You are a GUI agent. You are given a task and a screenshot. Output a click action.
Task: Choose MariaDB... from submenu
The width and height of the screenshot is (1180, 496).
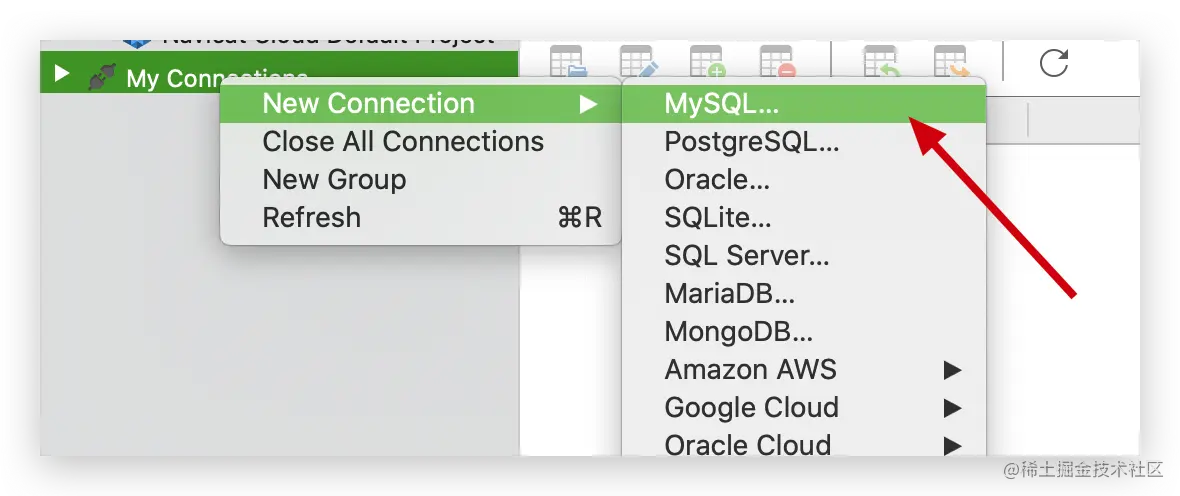point(804,294)
